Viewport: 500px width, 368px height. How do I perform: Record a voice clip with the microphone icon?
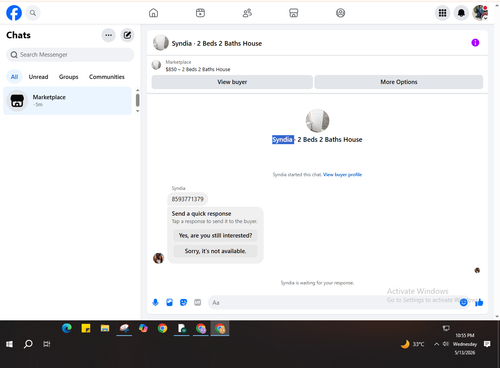(x=155, y=302)
